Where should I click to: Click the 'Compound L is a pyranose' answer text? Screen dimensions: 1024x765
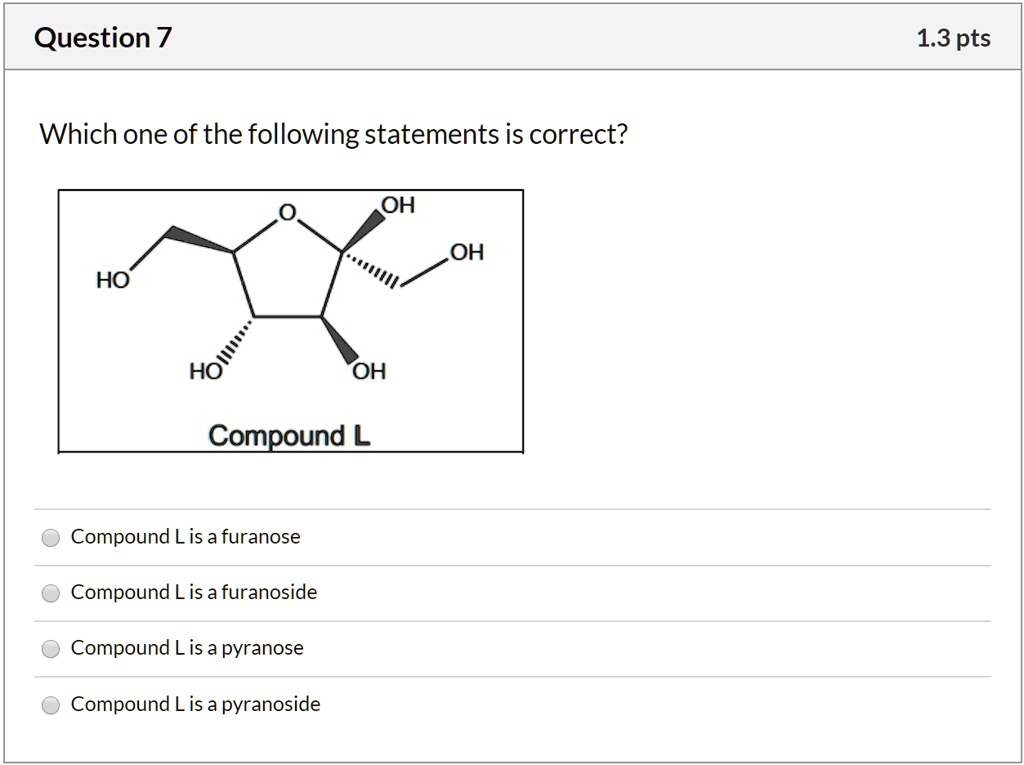pyautogui.click(x=187, y=648)
